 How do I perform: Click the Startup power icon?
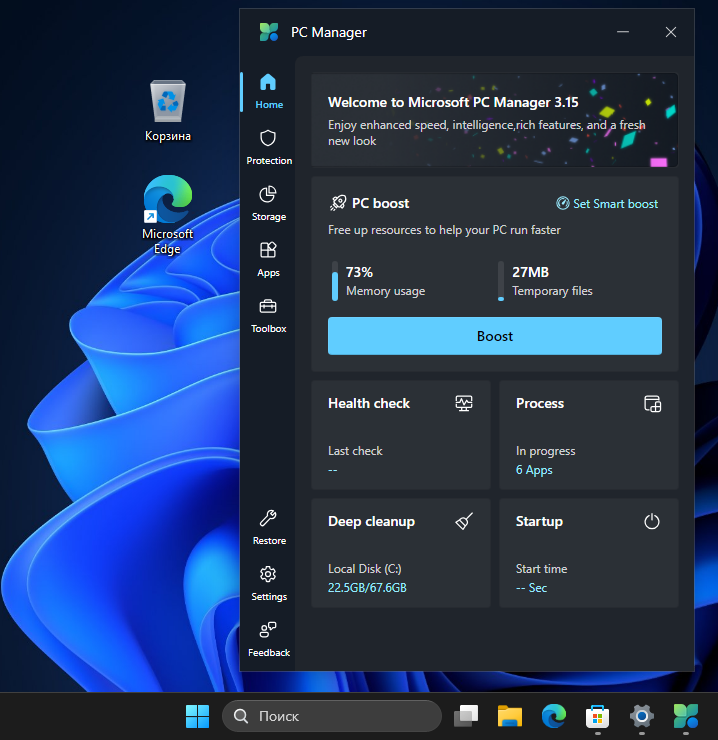(x=652, y=521)
